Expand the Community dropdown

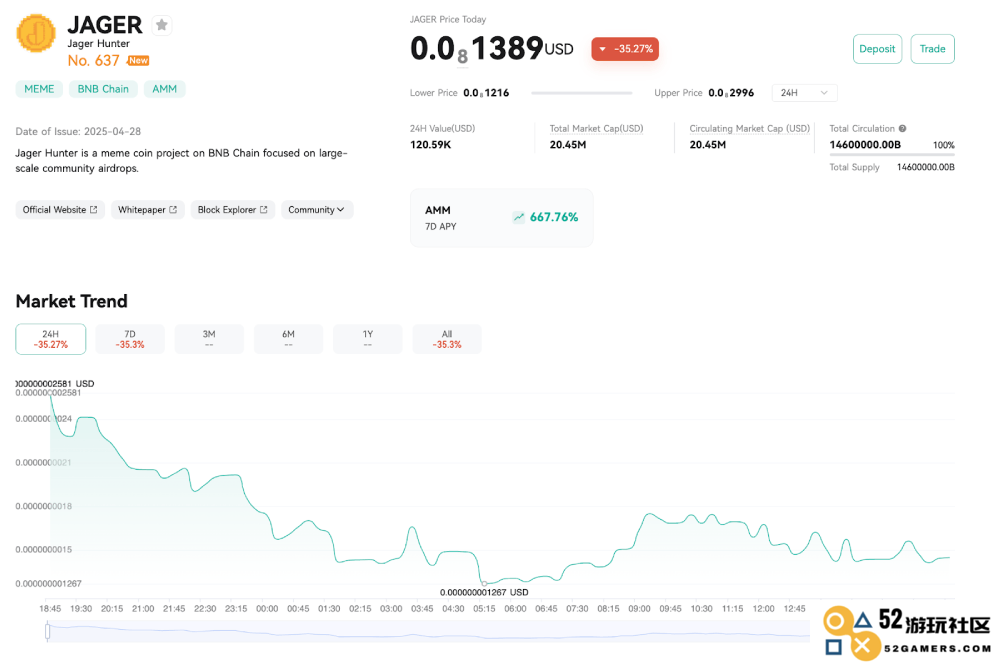317,210
